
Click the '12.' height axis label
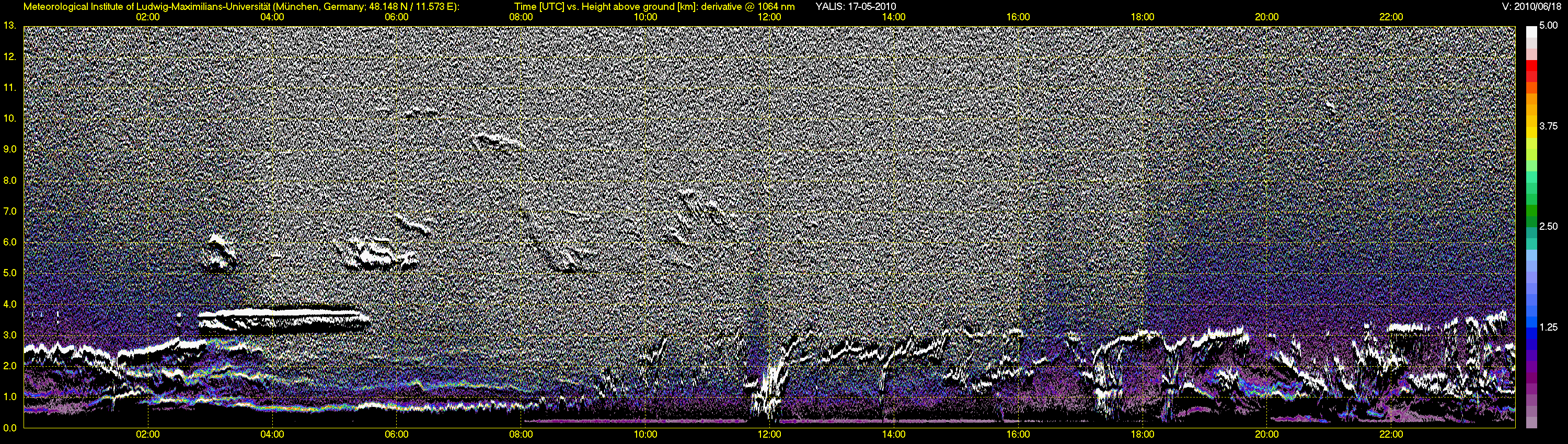(x=9, y=56)
